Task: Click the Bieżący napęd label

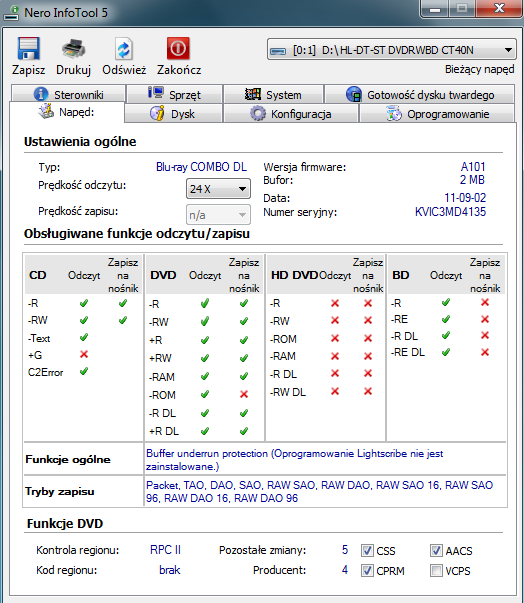Action: point(479,69)
